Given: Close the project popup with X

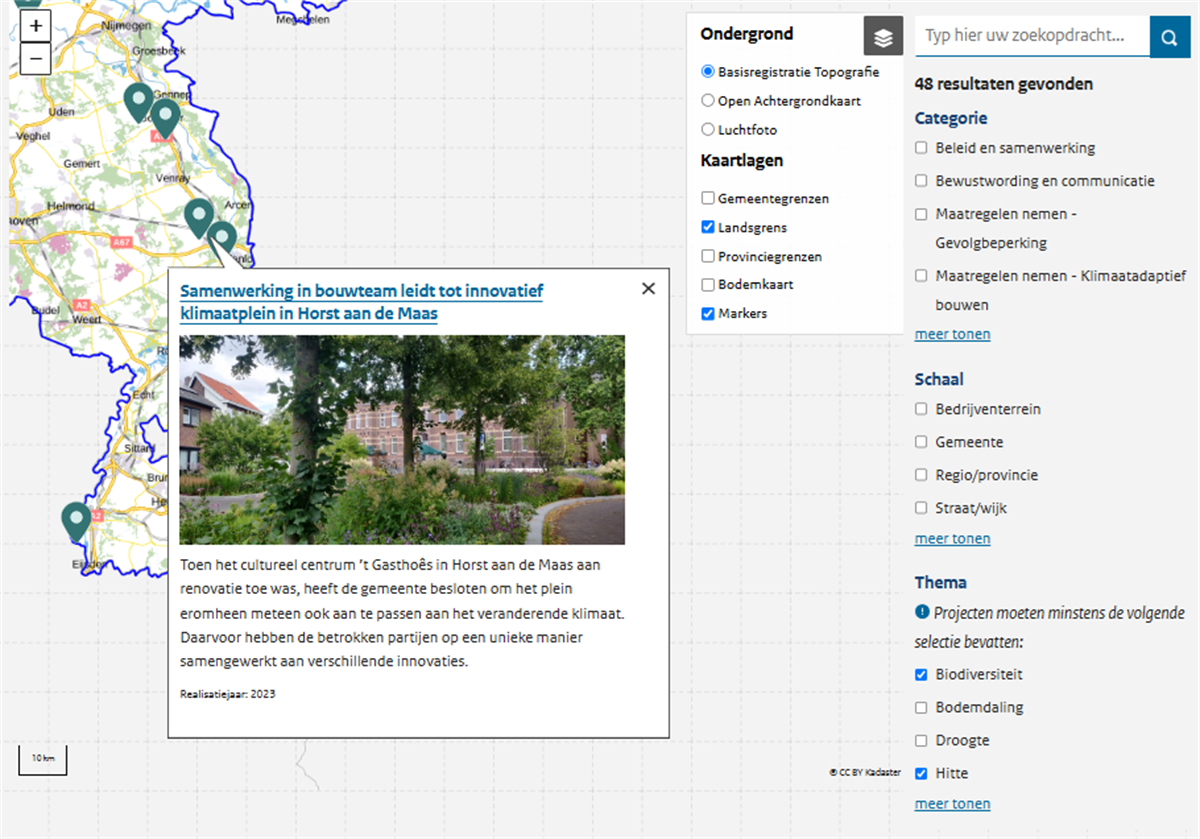Looking at the screenshot, I should (x=648, y=289).
